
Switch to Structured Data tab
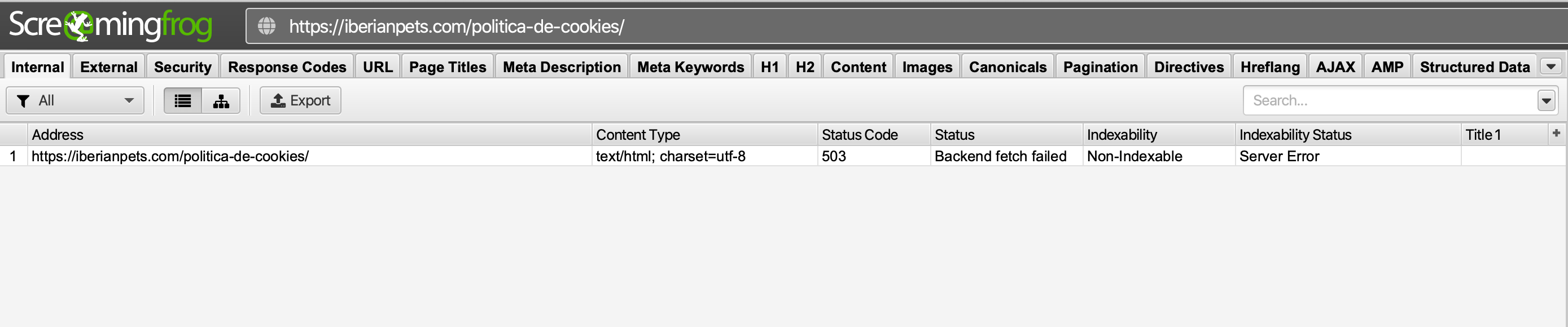[1474, 67]
